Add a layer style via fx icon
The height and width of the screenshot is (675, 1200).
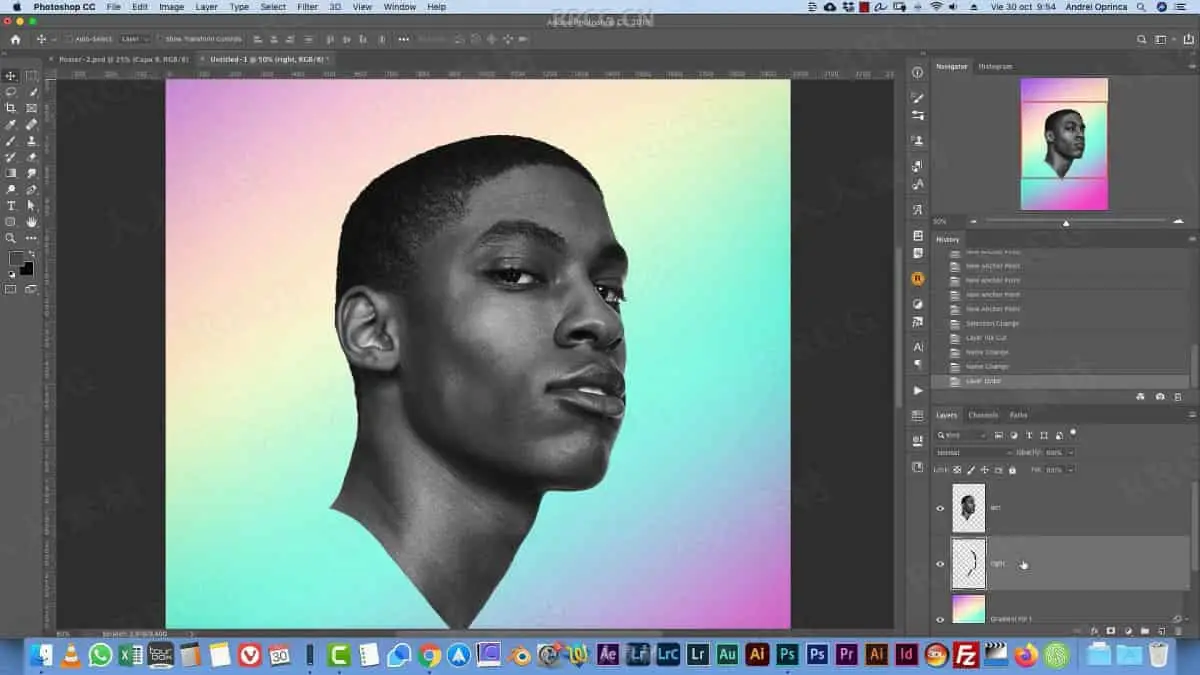tap(1095, 631)
